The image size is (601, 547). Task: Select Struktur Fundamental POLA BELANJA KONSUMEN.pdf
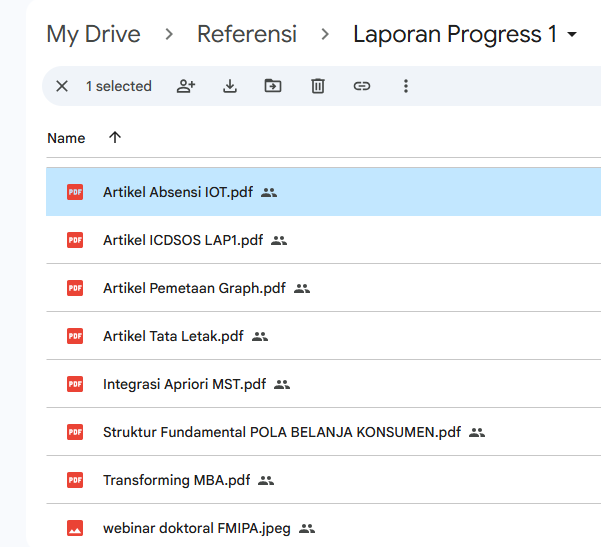(x=281, y=432)
